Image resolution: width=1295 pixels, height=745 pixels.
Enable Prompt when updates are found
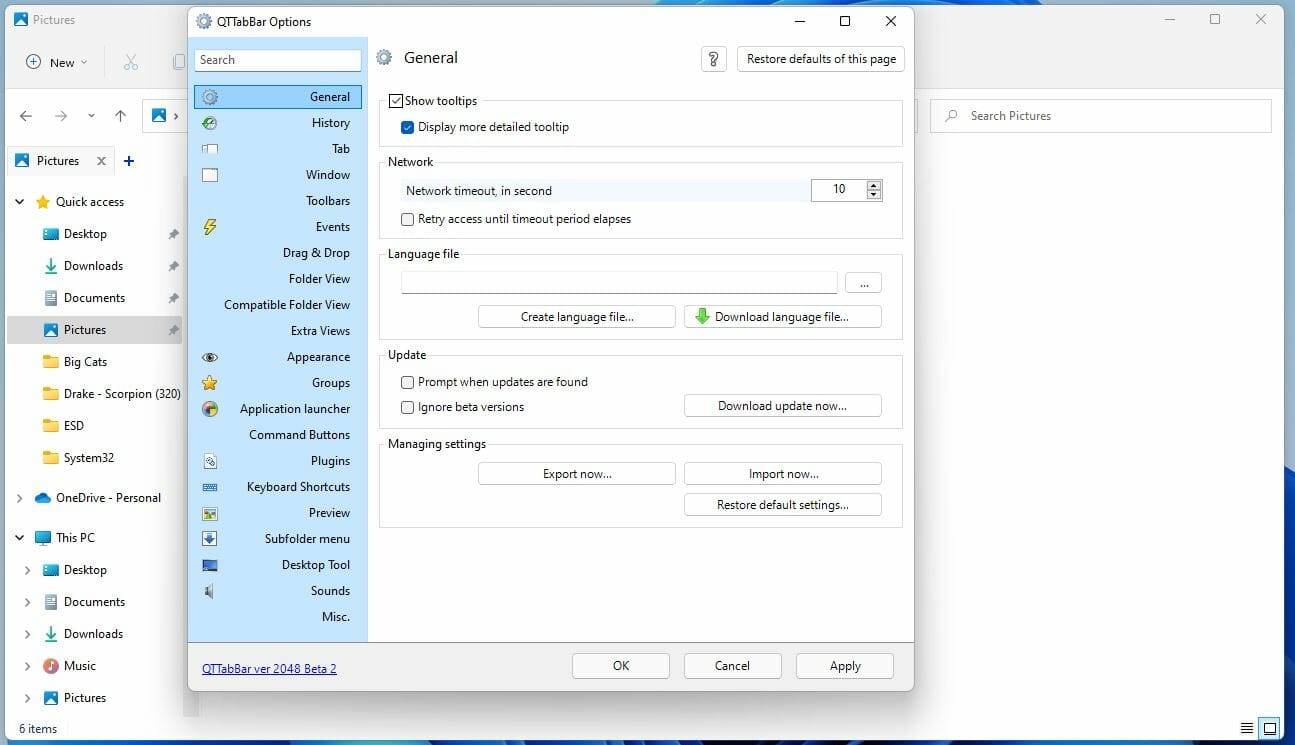coord(407,382)
